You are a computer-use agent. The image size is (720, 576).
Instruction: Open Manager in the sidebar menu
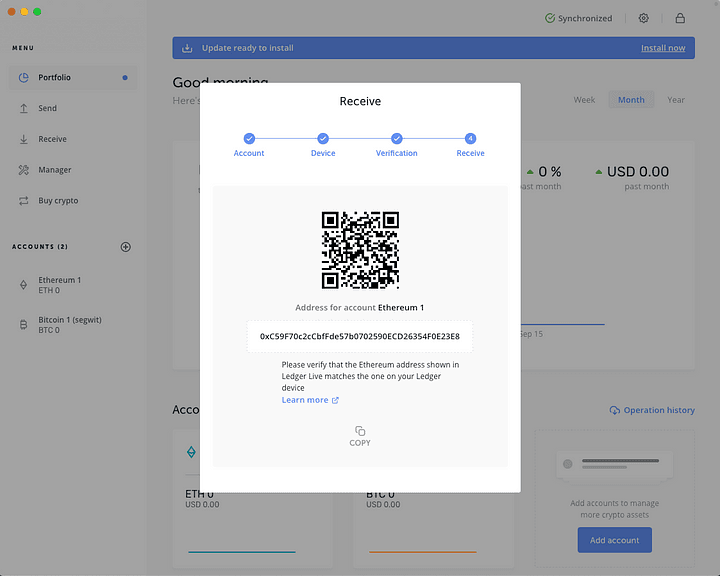[73, 170]
